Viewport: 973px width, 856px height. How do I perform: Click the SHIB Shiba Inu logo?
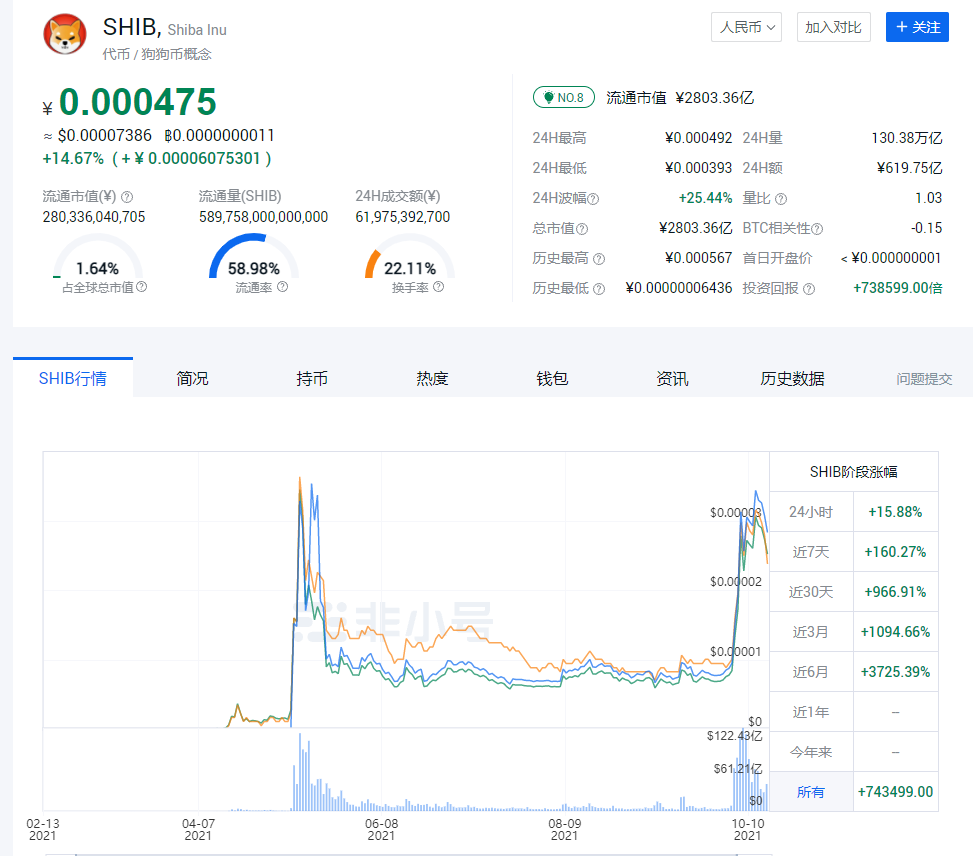pos(65,35)
